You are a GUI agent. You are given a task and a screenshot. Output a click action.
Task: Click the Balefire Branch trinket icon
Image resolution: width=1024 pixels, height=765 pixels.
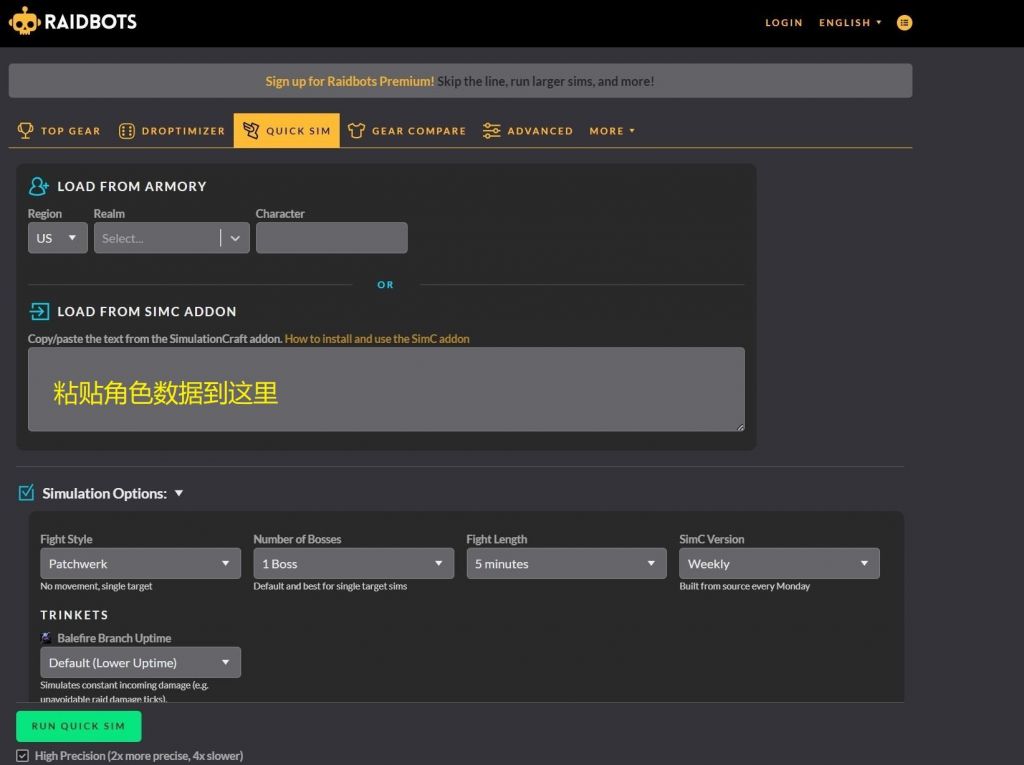[45, 638]
